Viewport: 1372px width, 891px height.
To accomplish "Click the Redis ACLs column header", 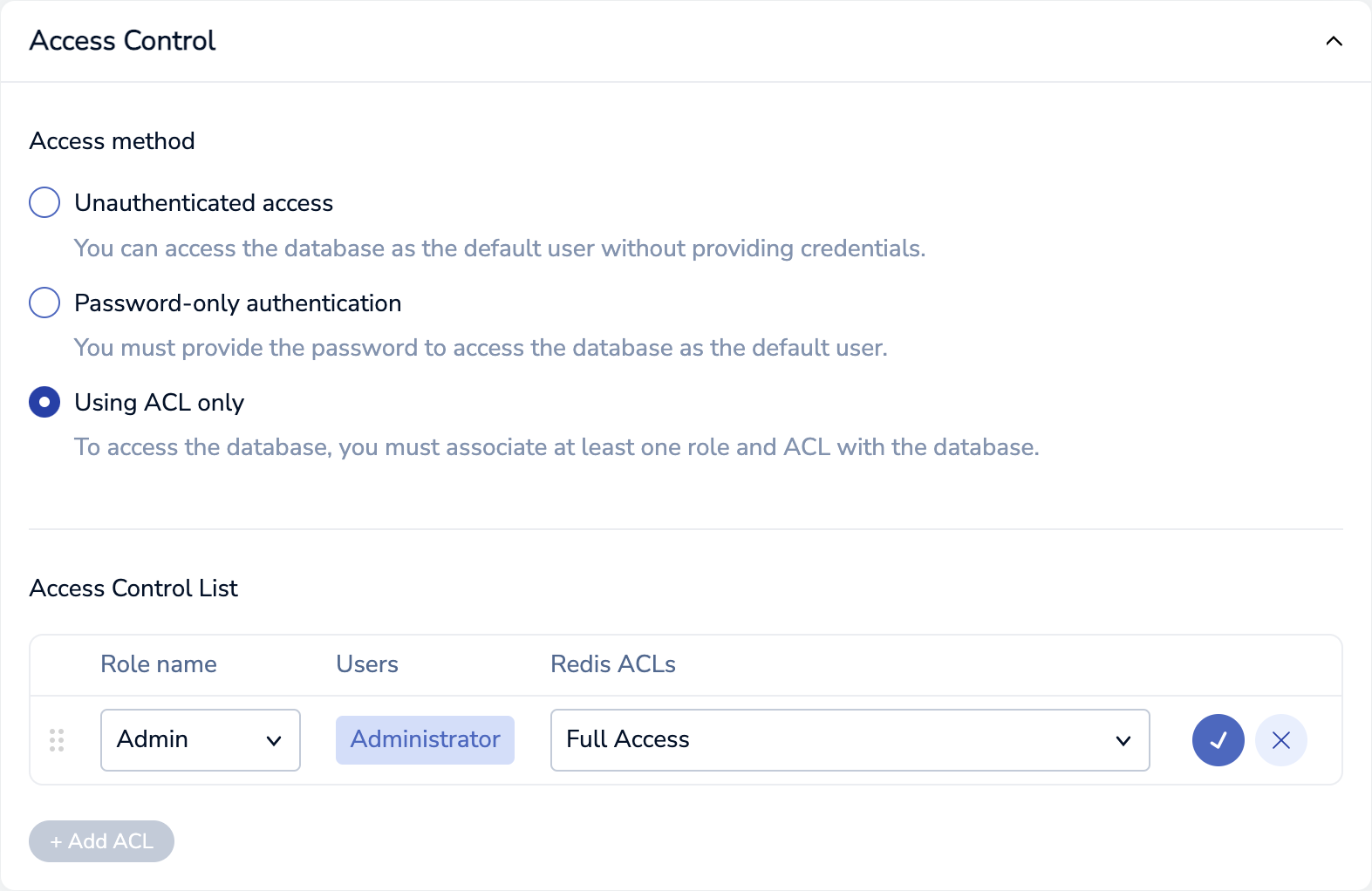I will pyautogui.click(x=613, y=664).
